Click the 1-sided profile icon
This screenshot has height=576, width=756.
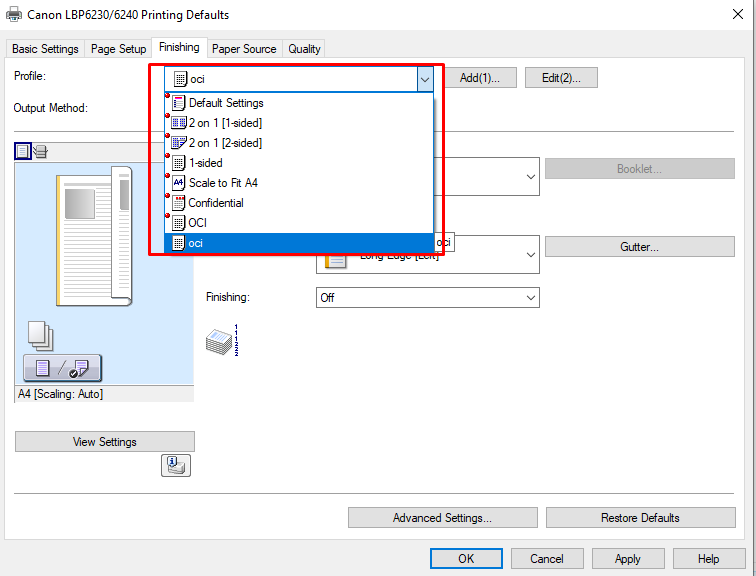(x=179, y=163)
